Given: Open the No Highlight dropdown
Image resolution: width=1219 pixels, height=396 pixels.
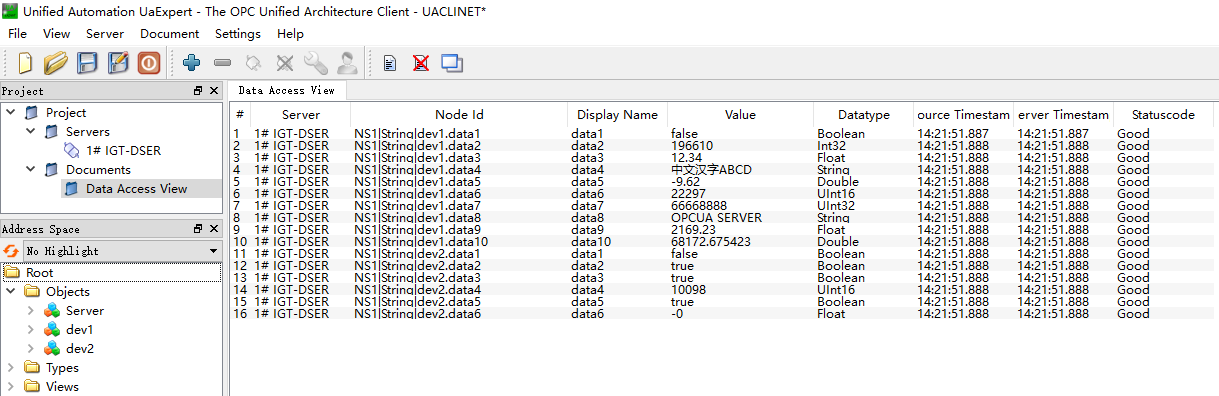Looking at the screenshot, I should click(121, 251).
